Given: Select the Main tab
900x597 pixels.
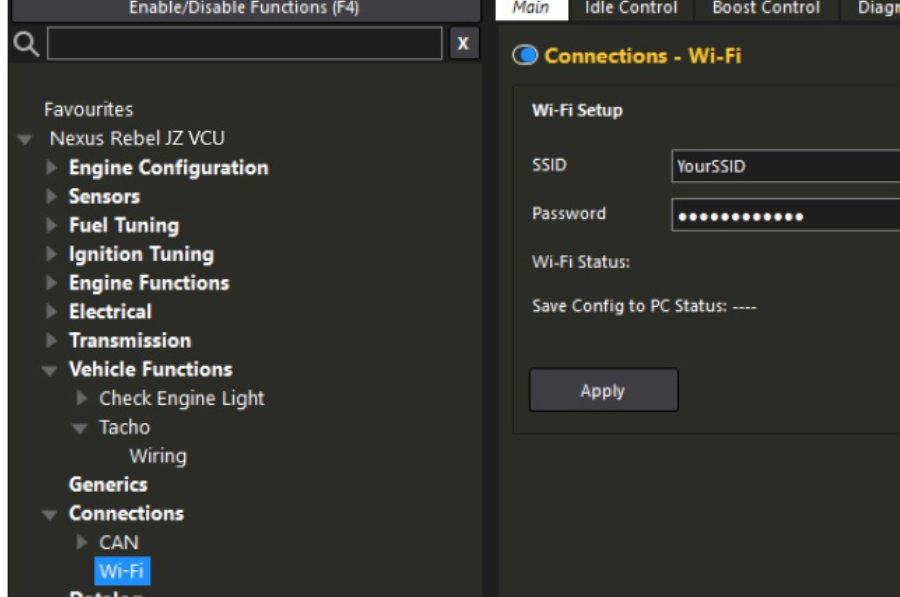Looking at the screenshot, I should [x=531, y=9].
